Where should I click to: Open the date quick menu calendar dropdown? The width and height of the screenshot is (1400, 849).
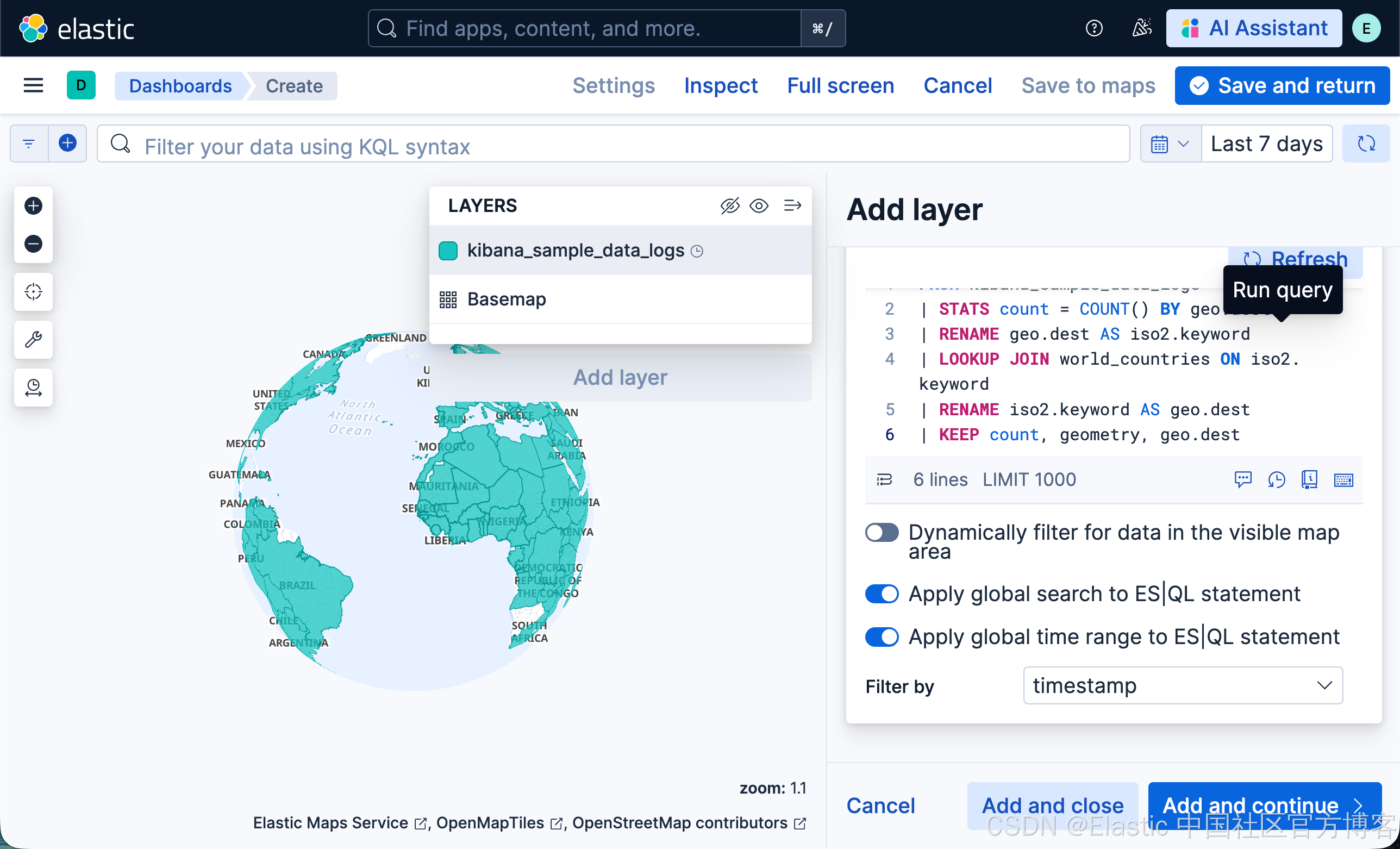click(1170, 145)
